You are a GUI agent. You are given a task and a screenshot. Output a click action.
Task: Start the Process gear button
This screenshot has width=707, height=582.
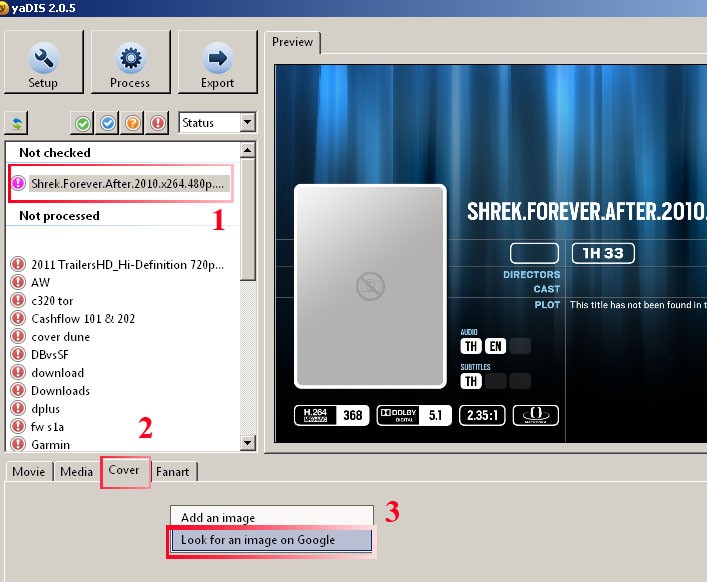click(x=131, y=62)
